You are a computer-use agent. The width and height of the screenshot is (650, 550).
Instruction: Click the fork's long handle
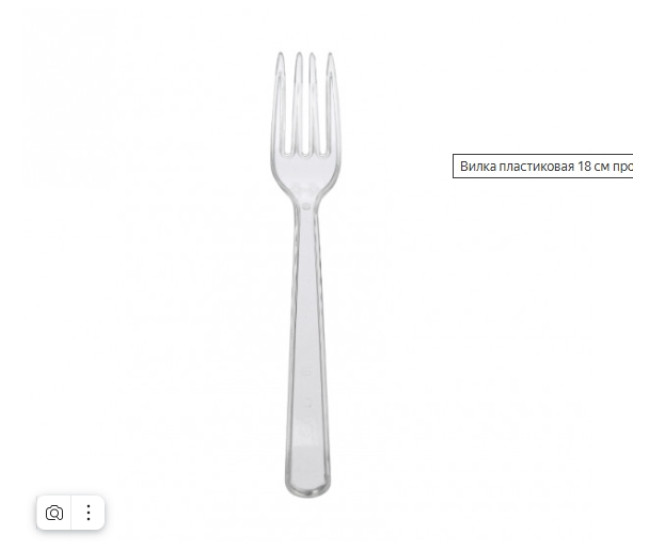point(307,352)
